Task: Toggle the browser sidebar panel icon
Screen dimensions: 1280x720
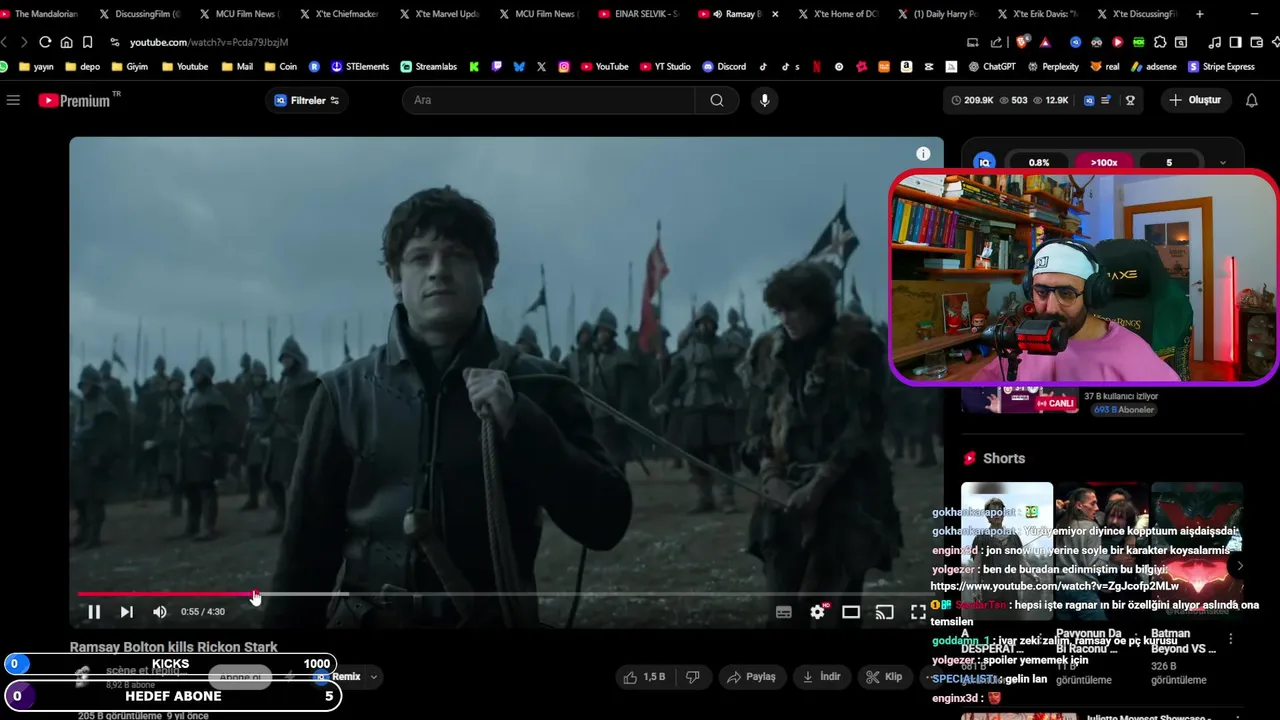Action: pos(1235,42)
